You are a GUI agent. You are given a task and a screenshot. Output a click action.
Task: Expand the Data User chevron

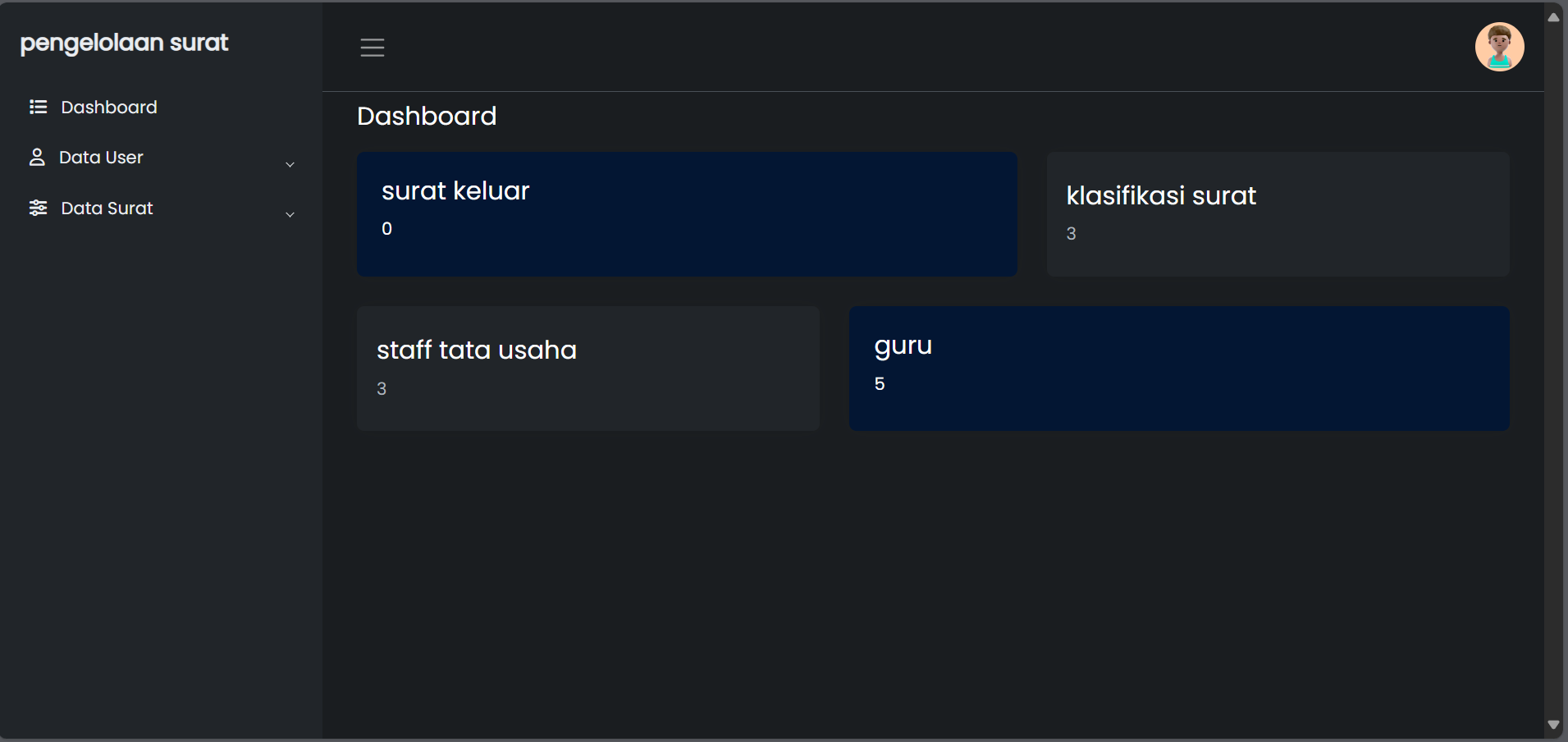[x=290, y=164]
